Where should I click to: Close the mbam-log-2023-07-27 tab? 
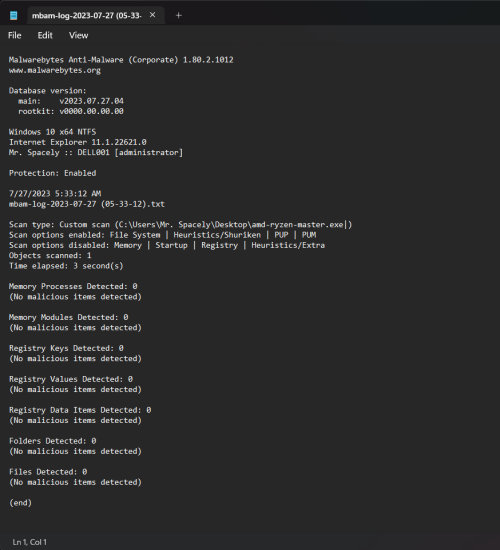152,15
